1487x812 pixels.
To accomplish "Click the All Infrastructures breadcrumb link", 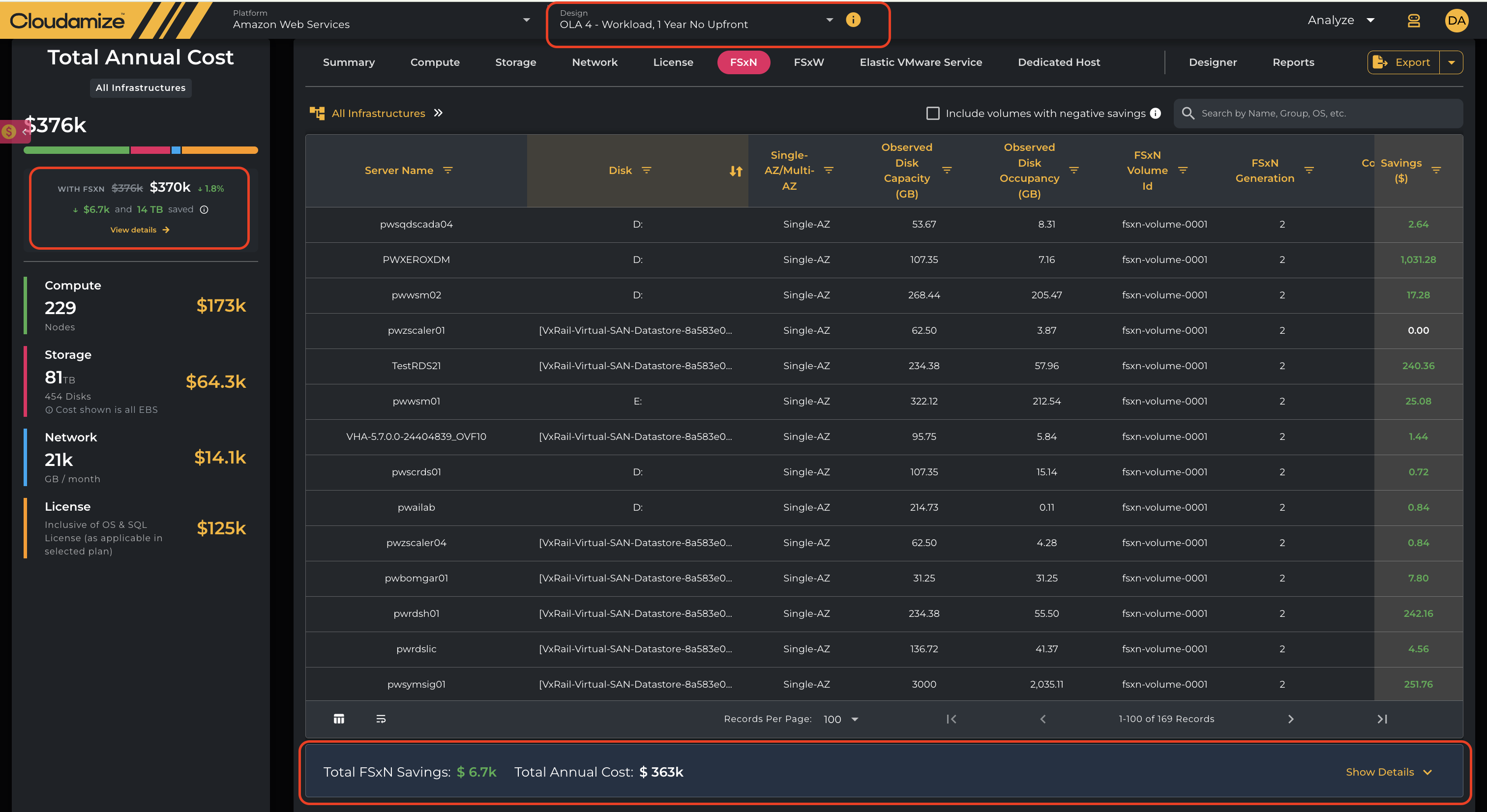I will (x=378, y=113).
